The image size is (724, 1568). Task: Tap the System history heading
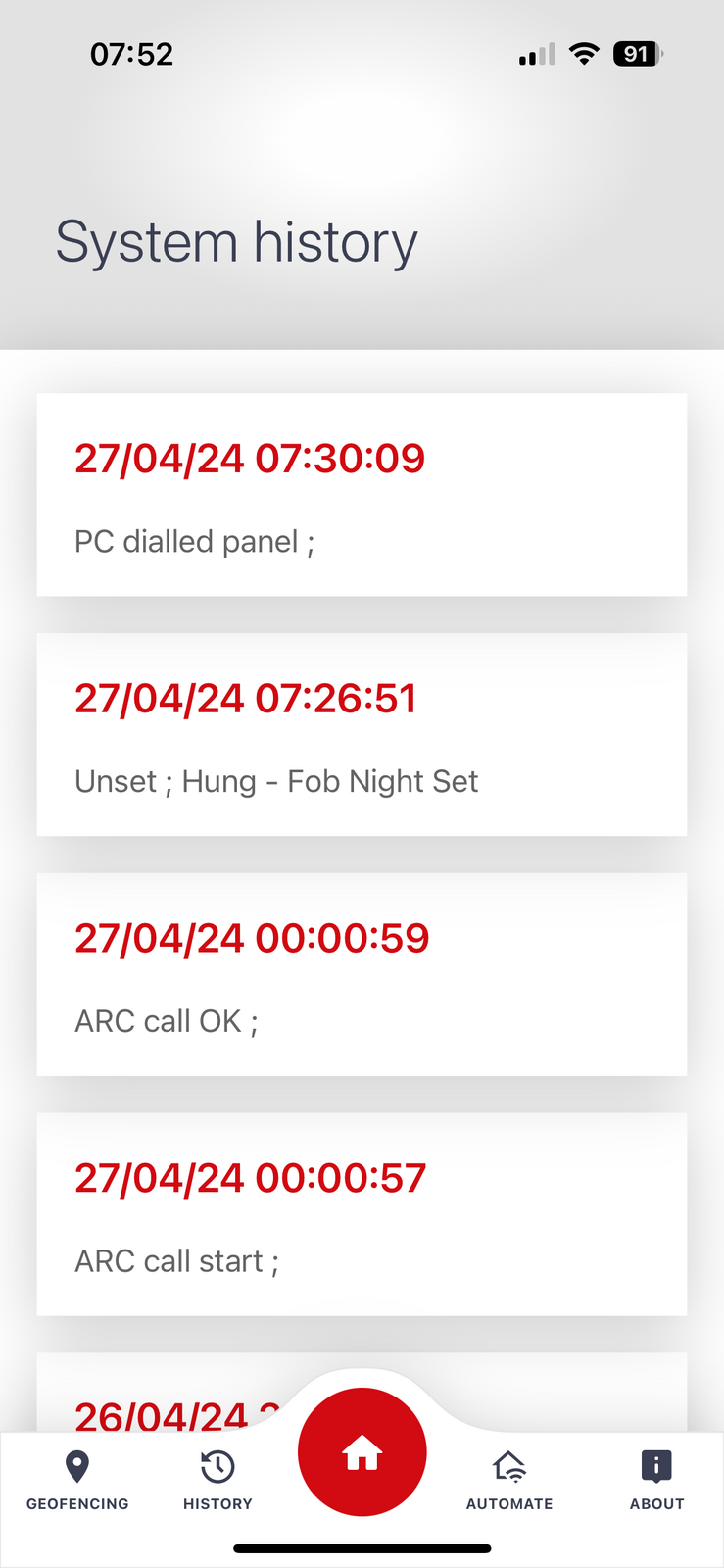tap(236, 242)
